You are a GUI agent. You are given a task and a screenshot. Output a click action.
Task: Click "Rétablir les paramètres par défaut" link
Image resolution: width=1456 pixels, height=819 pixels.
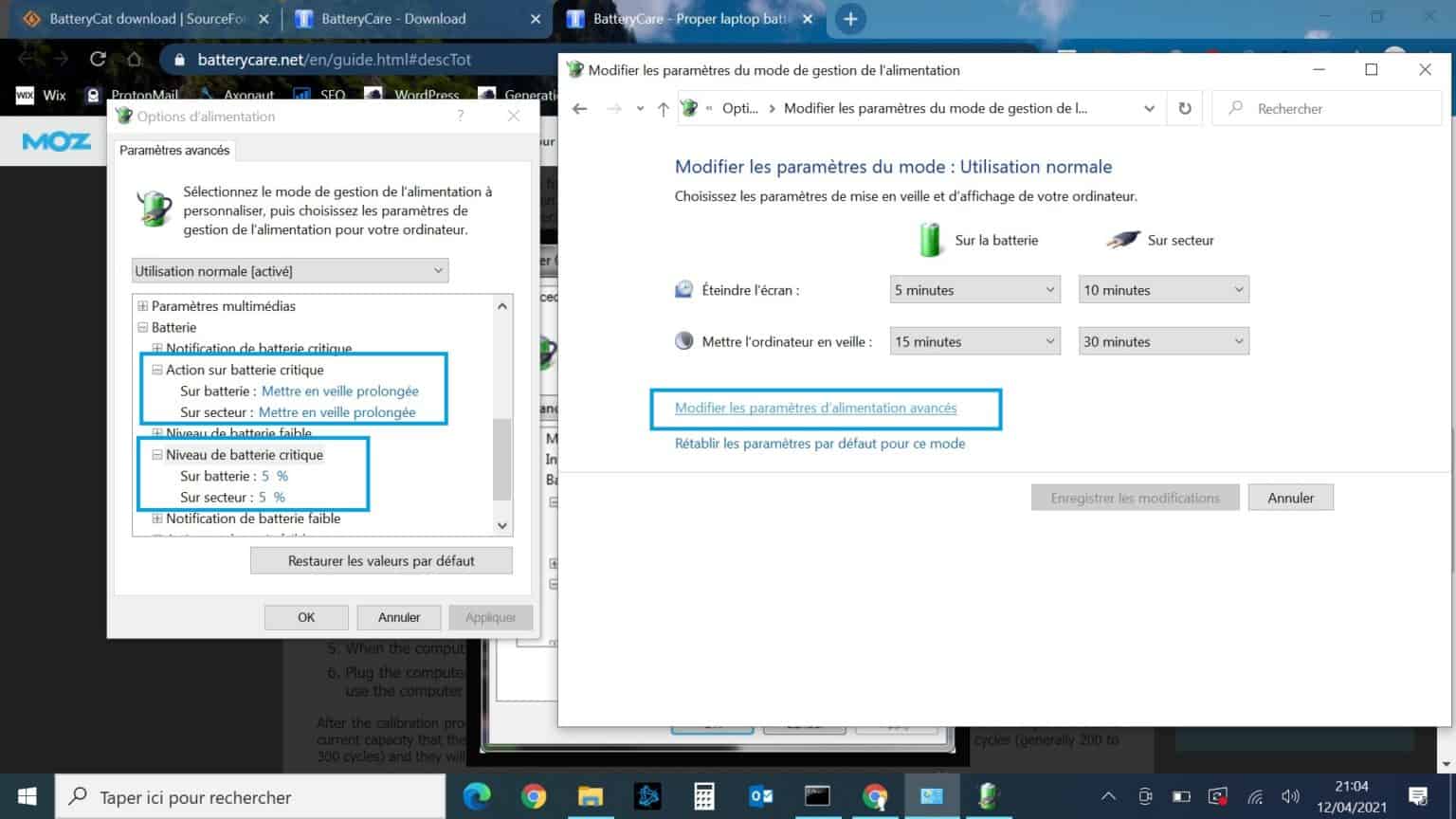pos(820,443)
